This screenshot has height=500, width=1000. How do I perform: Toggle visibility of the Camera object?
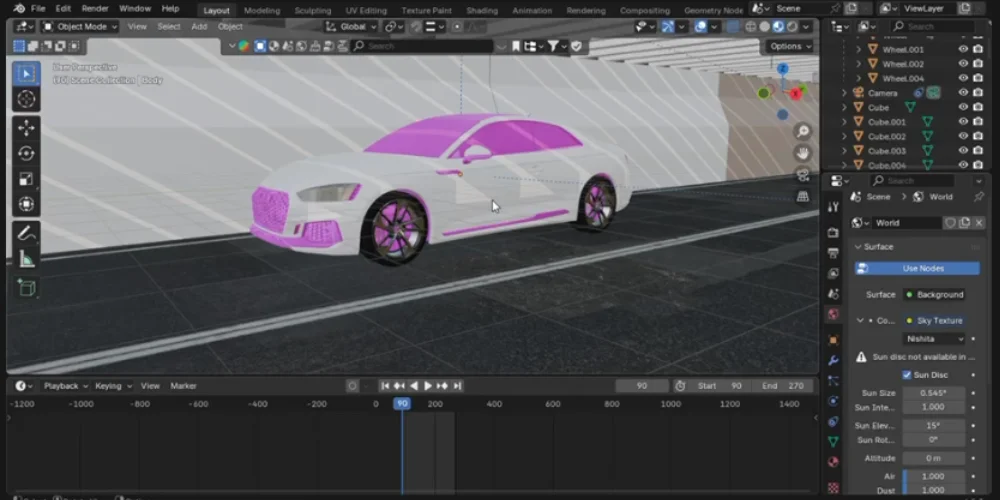point(964,93)
